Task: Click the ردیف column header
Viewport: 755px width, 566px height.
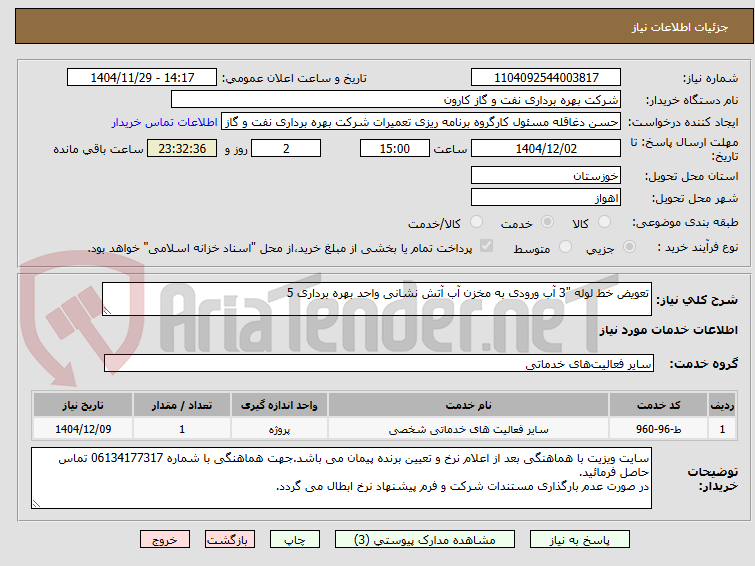Action: (x=722, y=405)
